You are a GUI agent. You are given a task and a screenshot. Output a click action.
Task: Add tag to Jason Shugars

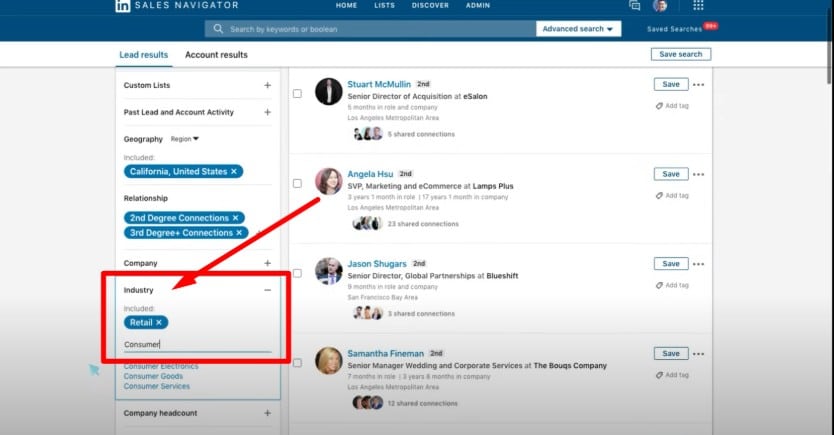672,286
